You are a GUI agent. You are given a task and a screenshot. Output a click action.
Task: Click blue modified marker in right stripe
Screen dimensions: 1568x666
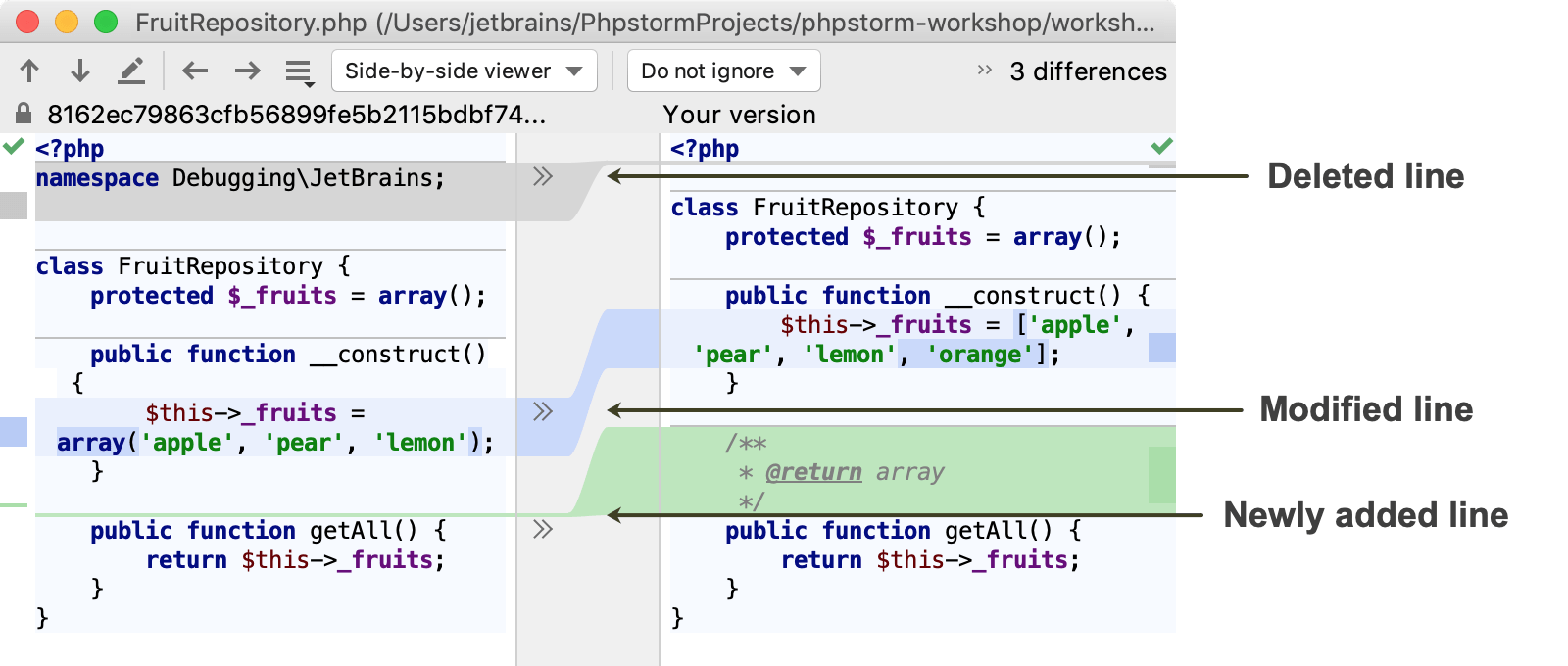[x=1162, y=348]
